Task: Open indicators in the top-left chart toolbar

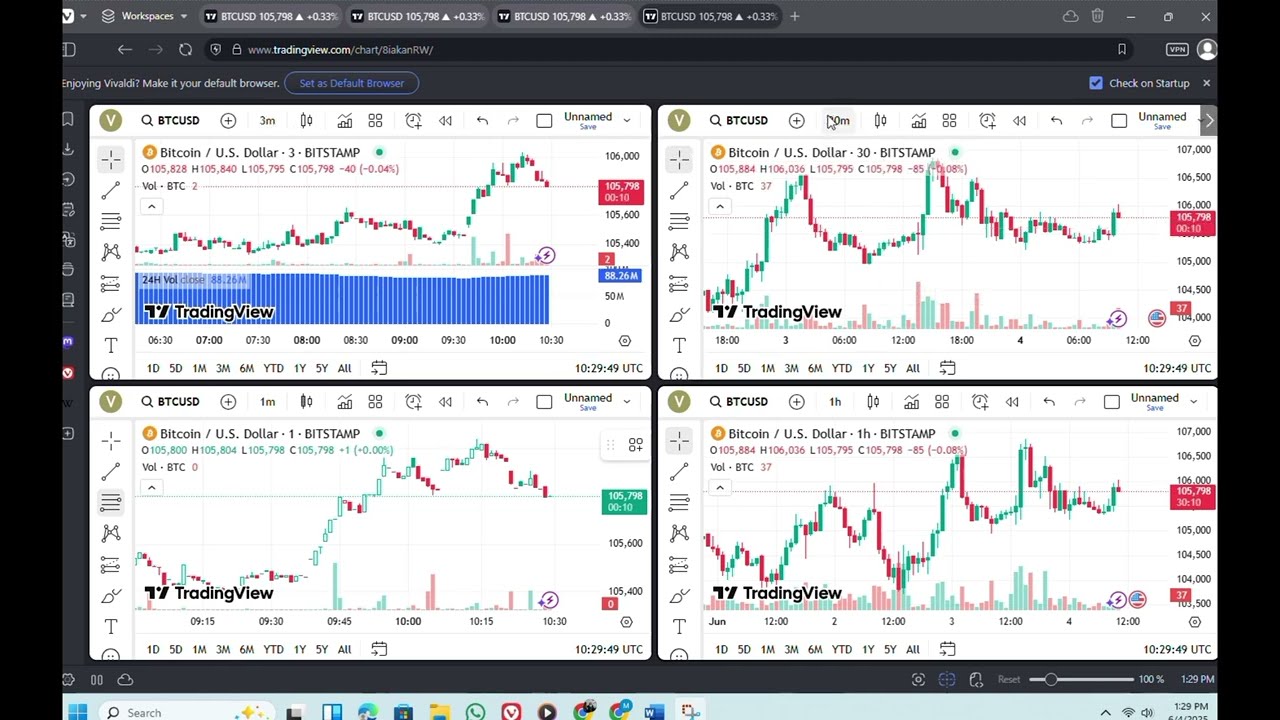Action: click(x=344, y=120)
